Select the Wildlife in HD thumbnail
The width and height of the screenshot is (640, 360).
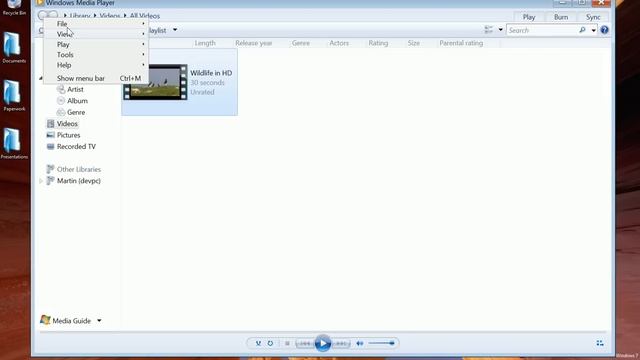coord(155,82)
